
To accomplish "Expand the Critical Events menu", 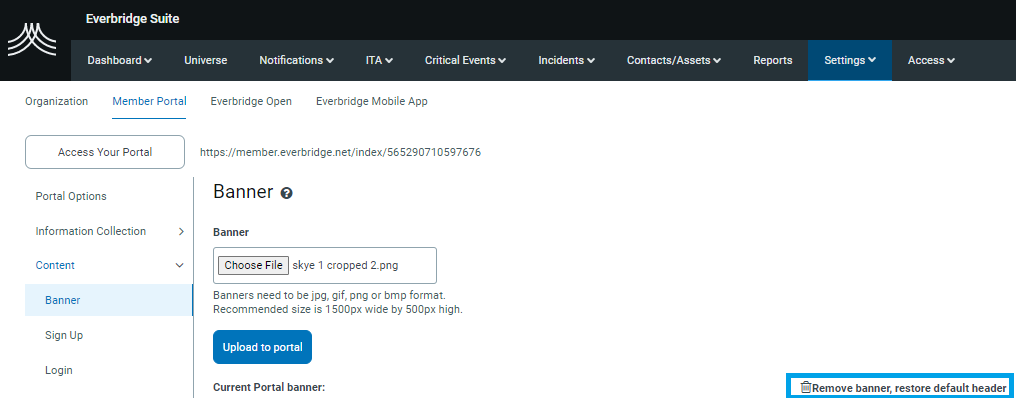I will [x=465, y=60].
